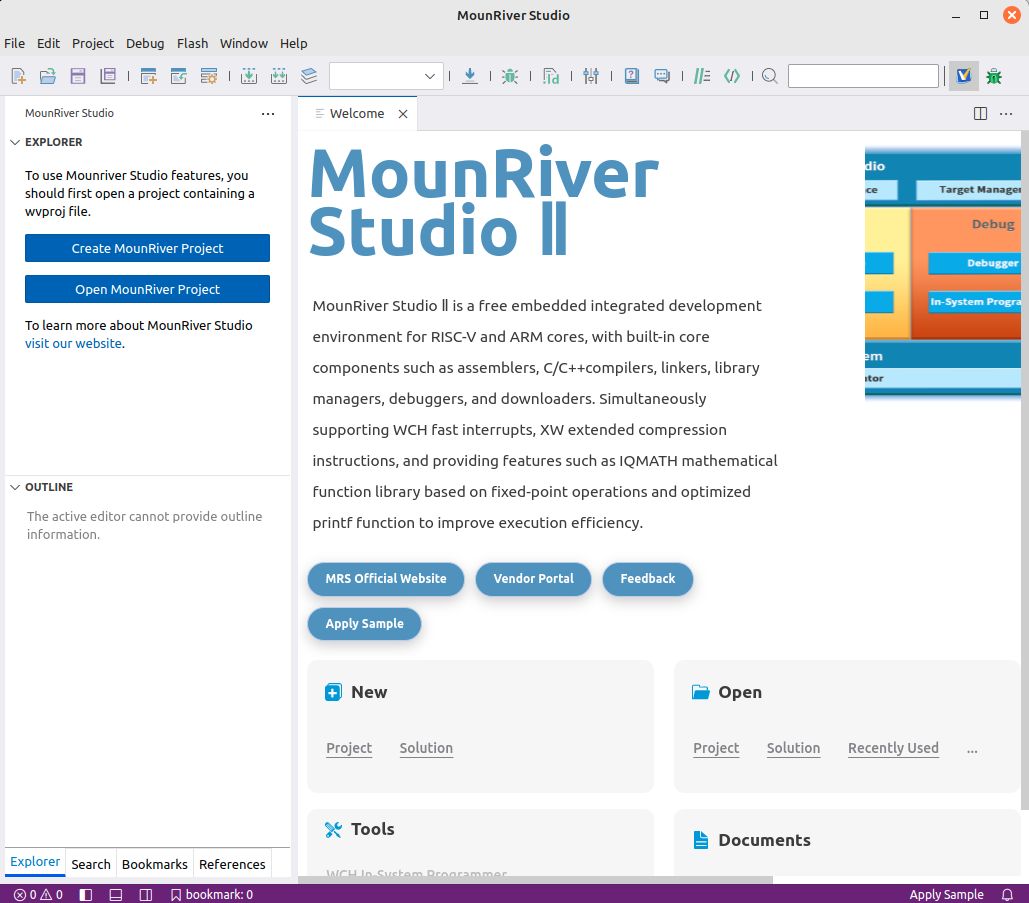The height and width of the screenshot is (903, 1029).
Task: Open the Project menu
Action: 93,43
